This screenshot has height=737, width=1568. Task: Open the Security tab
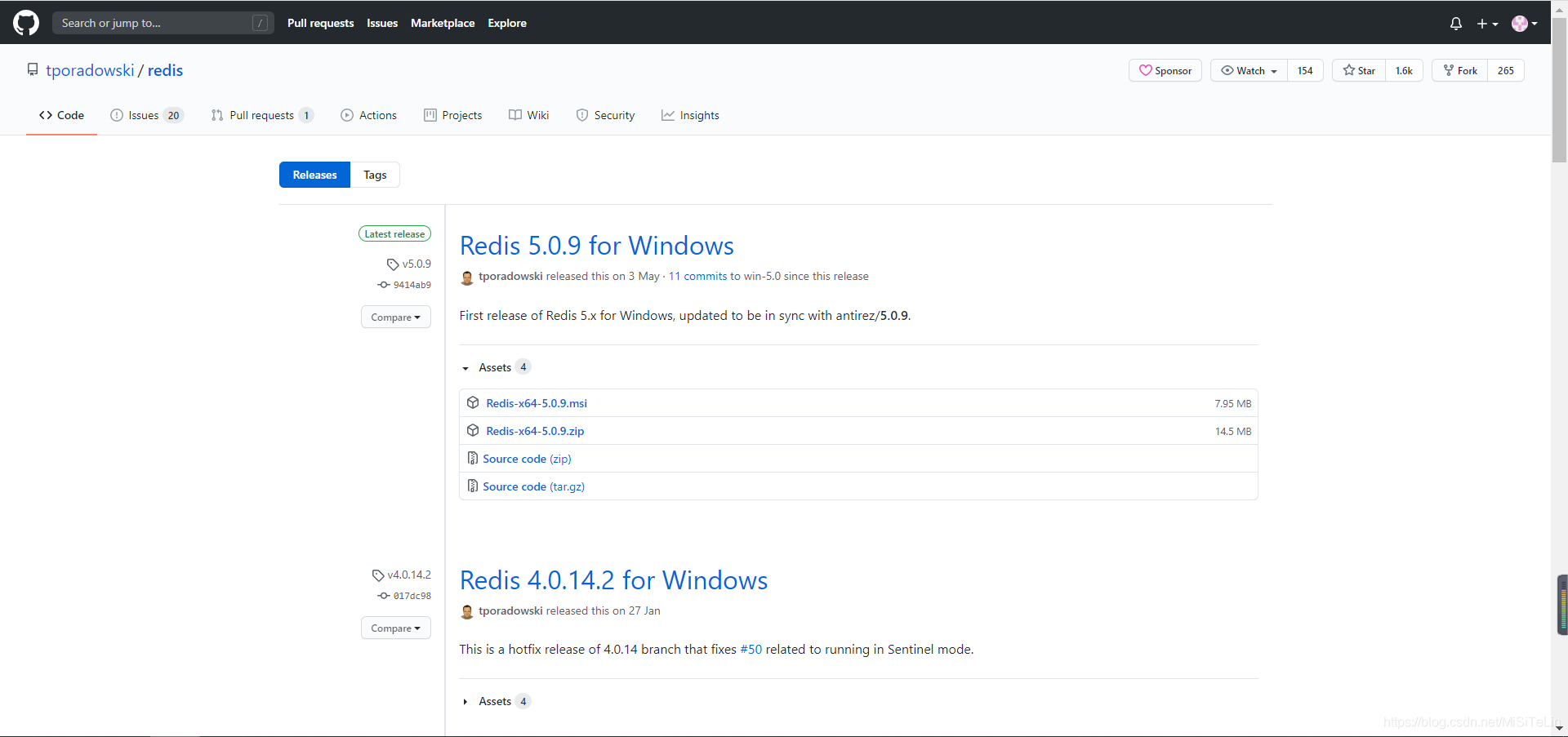point(605,115)
